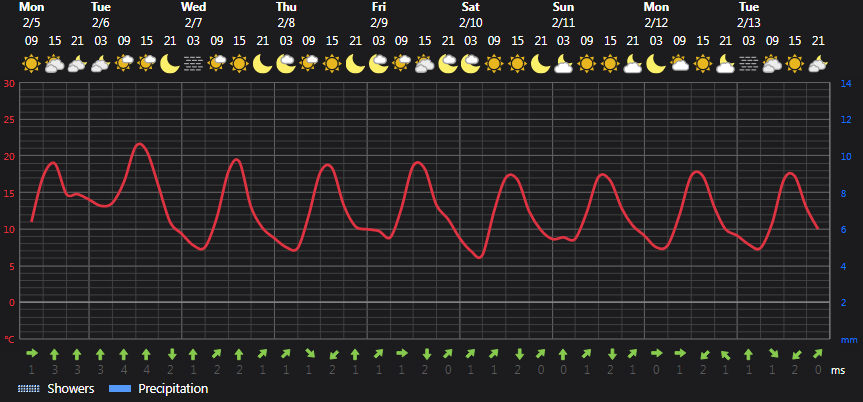Select the Wed 2/7 day header
Image resolution: width=863 pixels, height=402 pixels.
click(193, 15)
